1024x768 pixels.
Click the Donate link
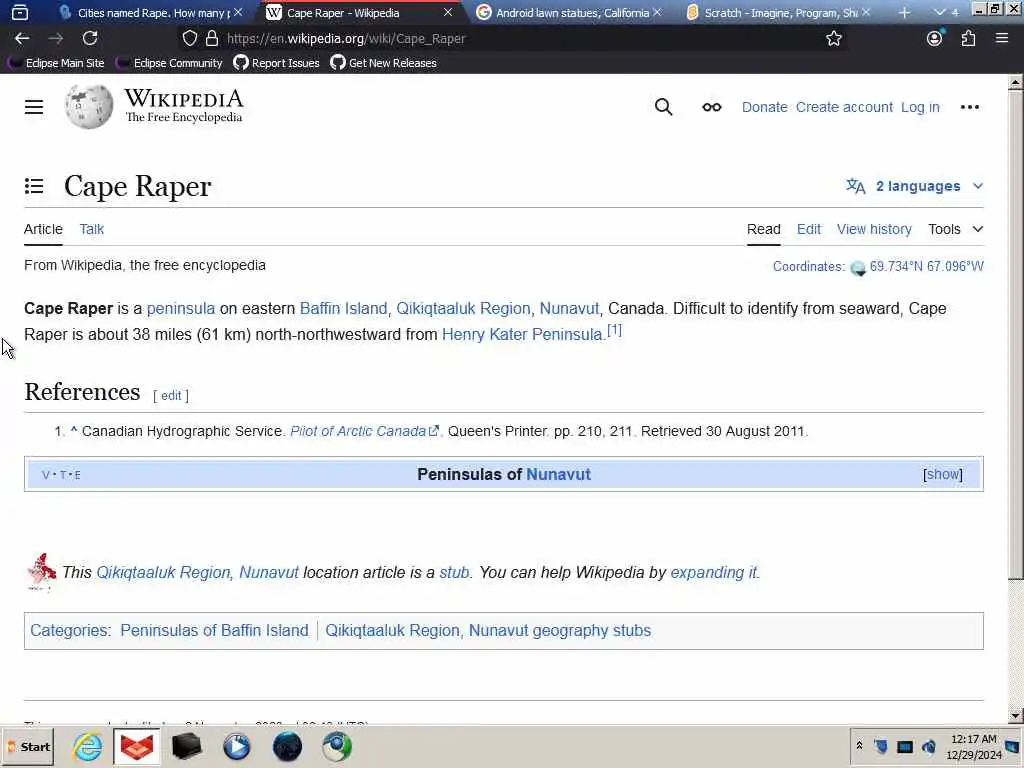[764, 107]
